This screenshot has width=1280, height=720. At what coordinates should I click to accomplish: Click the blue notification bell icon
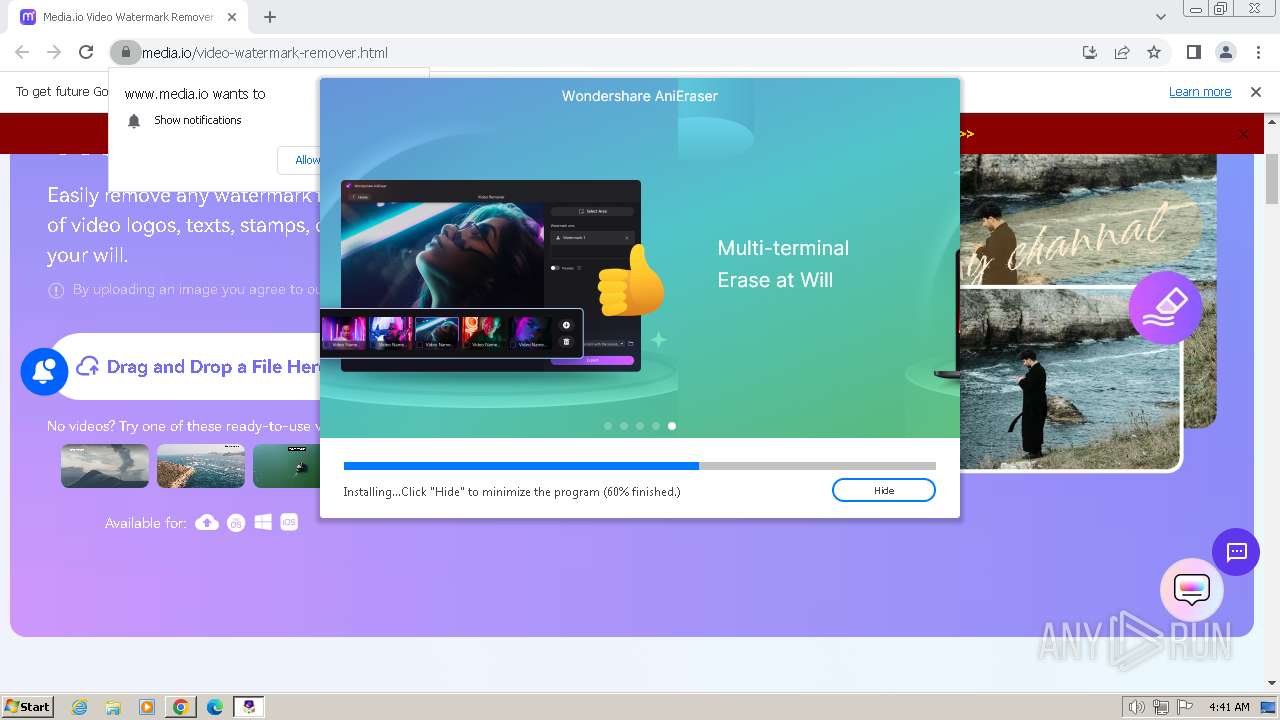[x=44, y=371]
